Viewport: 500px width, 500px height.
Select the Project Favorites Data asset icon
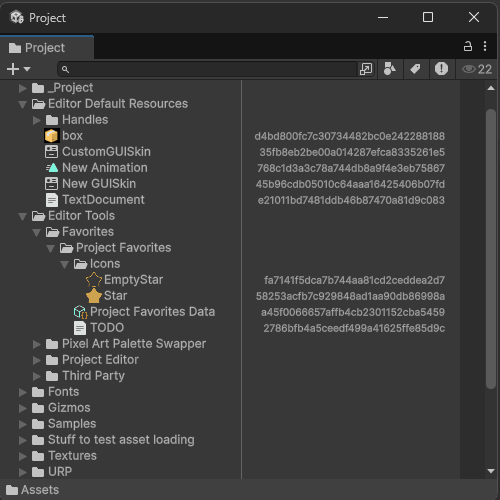[x=80, y=312]
